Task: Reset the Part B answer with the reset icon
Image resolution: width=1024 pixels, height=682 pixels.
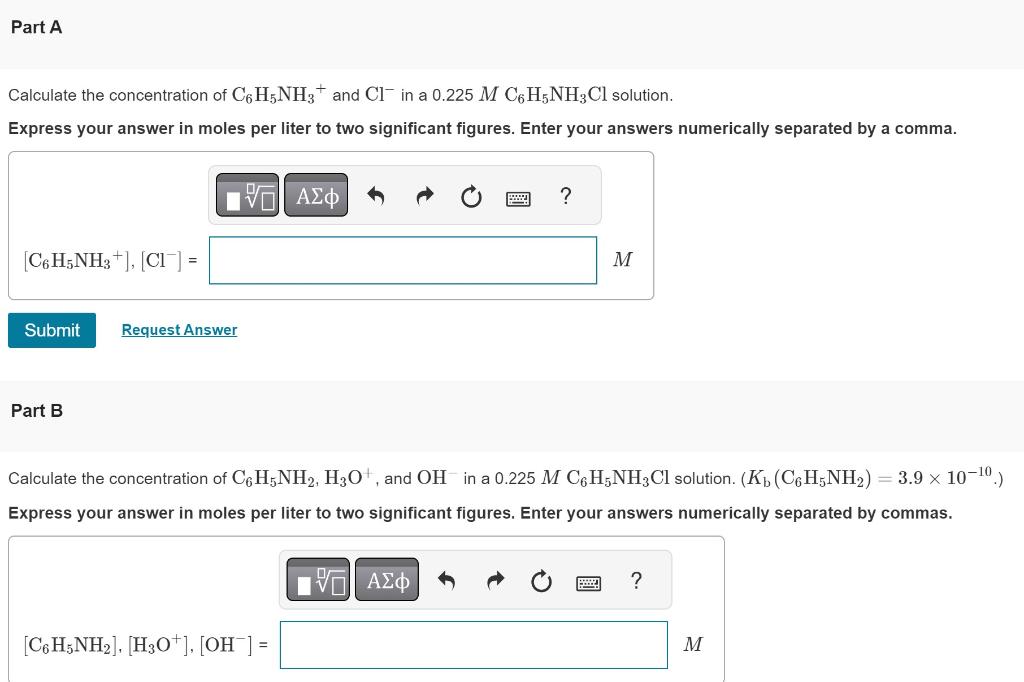Action: [541, 581]
